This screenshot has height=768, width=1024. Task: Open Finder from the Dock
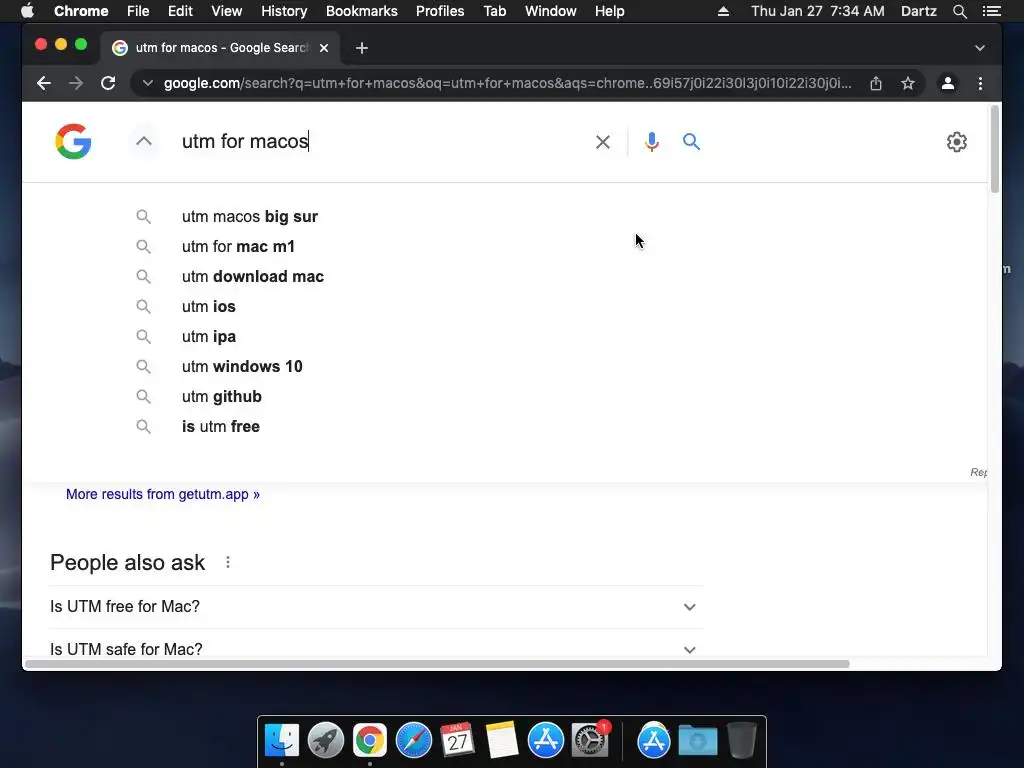[x=282, y=741]
